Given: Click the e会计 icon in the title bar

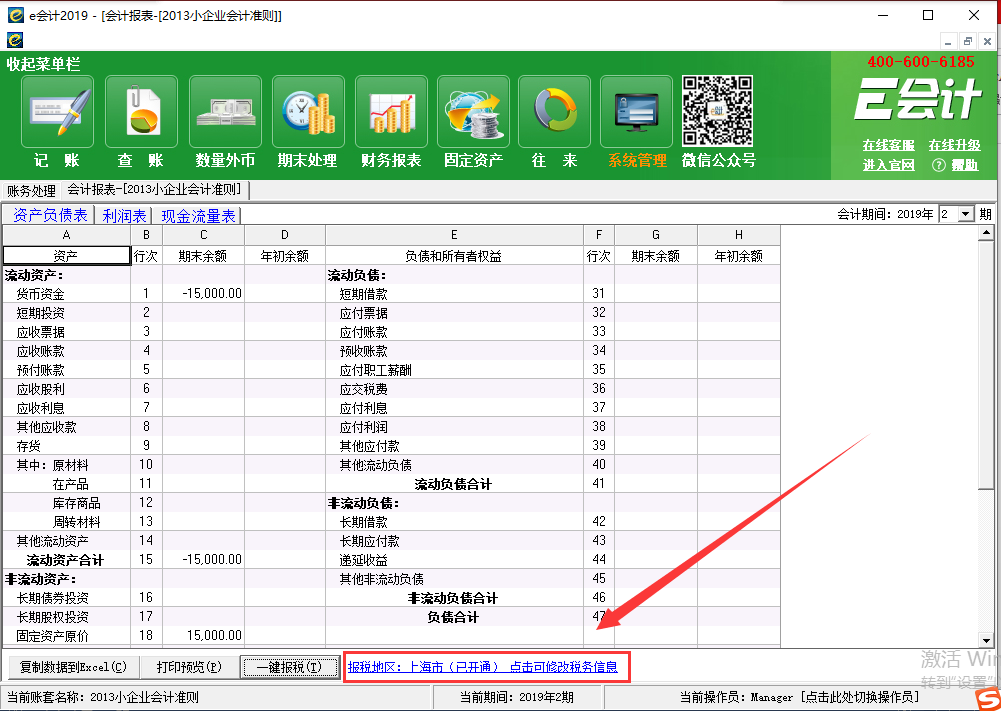Looking at the screenshot, I should (x=15, y=15).
